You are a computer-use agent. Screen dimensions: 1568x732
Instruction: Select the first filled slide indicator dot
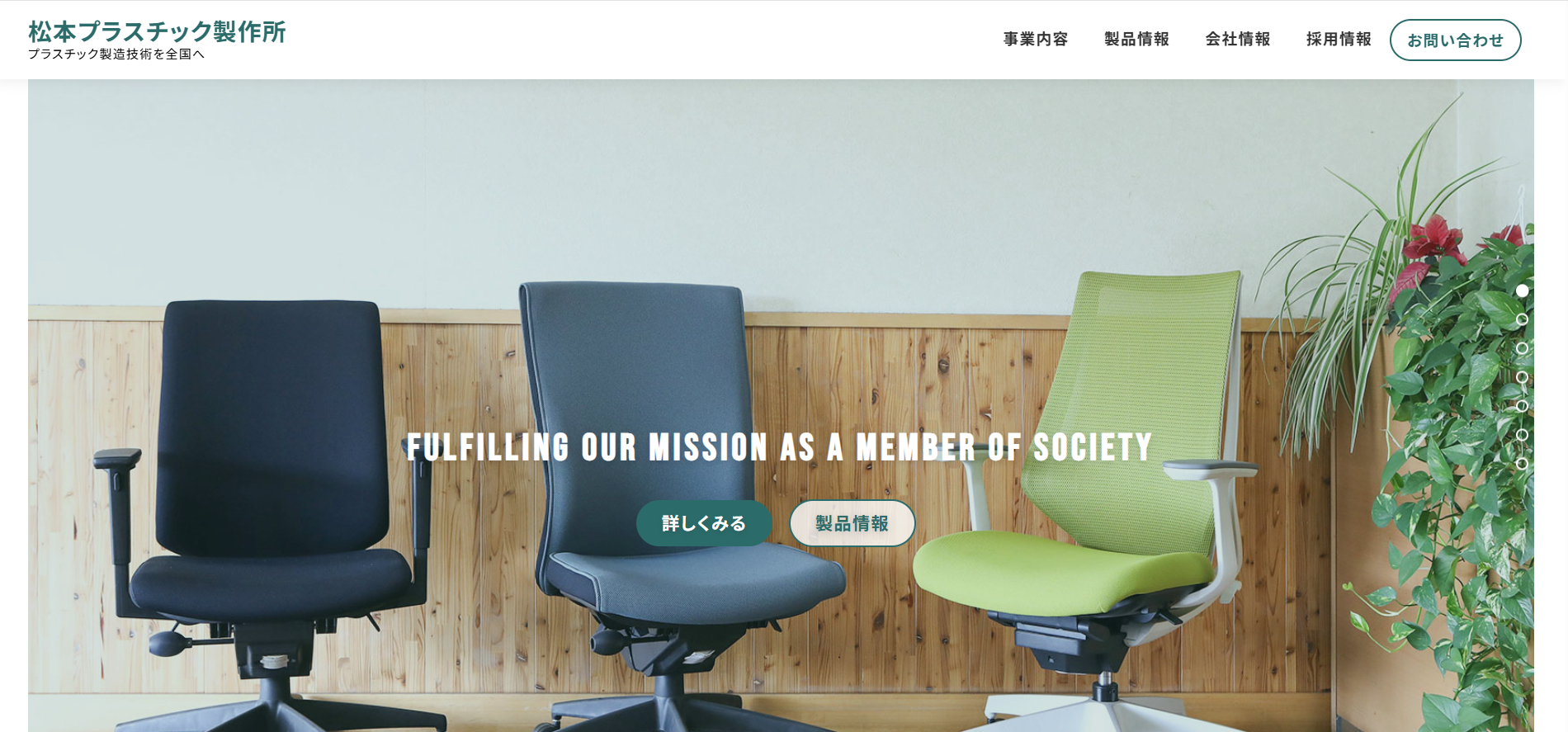(x=1523, y=290)
